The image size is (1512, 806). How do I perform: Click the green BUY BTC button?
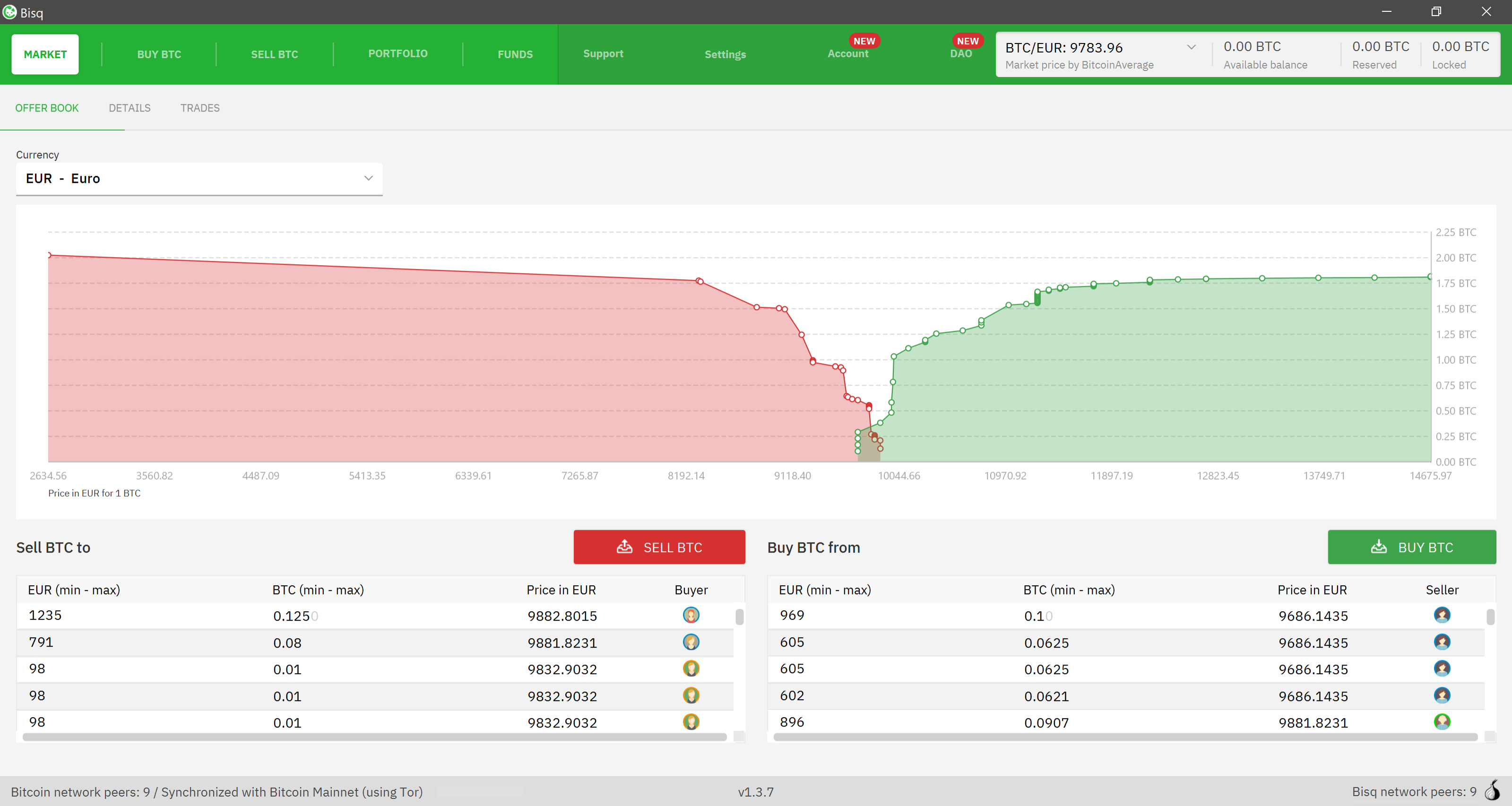tap(1412, 547)
